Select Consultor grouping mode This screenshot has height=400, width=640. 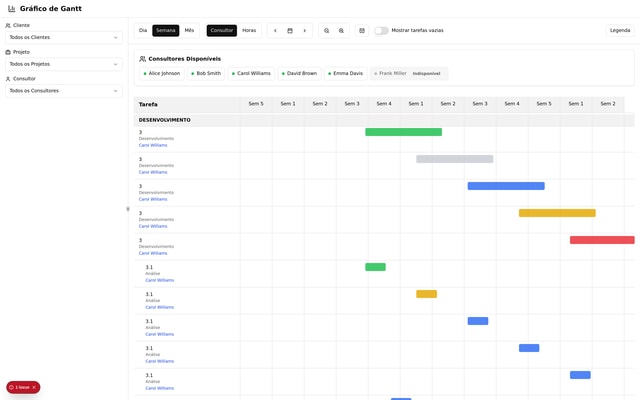pyautogui.click(x=222, y=31)
